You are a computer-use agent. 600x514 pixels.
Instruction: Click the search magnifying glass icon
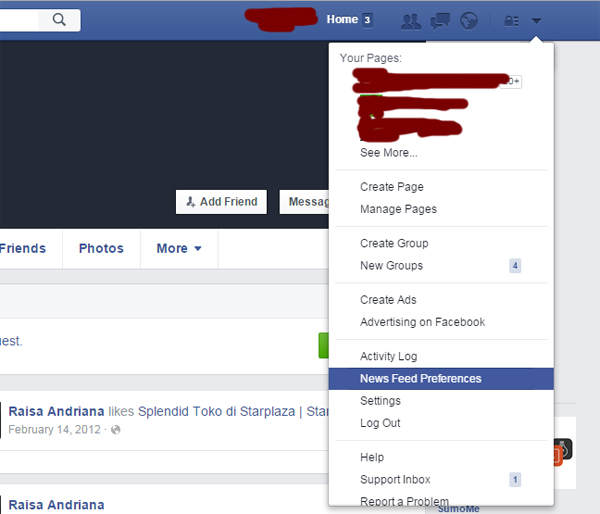[60, 19]
